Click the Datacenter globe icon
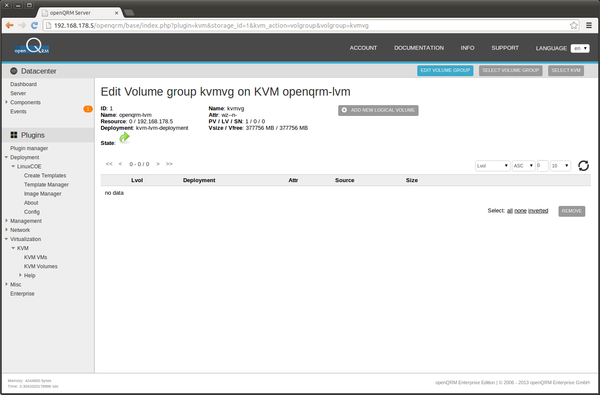 [x=14, y=71]
